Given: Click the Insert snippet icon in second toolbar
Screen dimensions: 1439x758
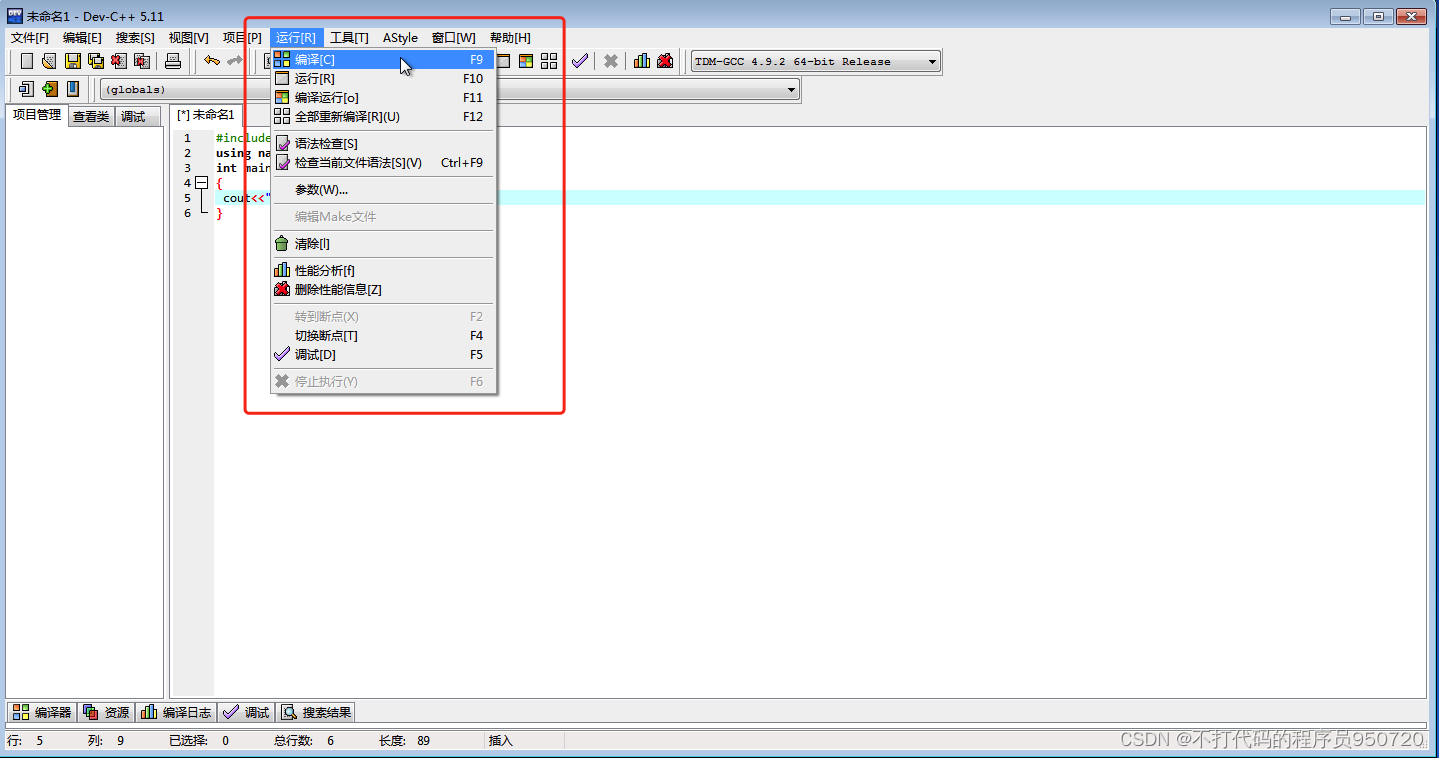Looking at the screenshot, I should pos(27,89).
